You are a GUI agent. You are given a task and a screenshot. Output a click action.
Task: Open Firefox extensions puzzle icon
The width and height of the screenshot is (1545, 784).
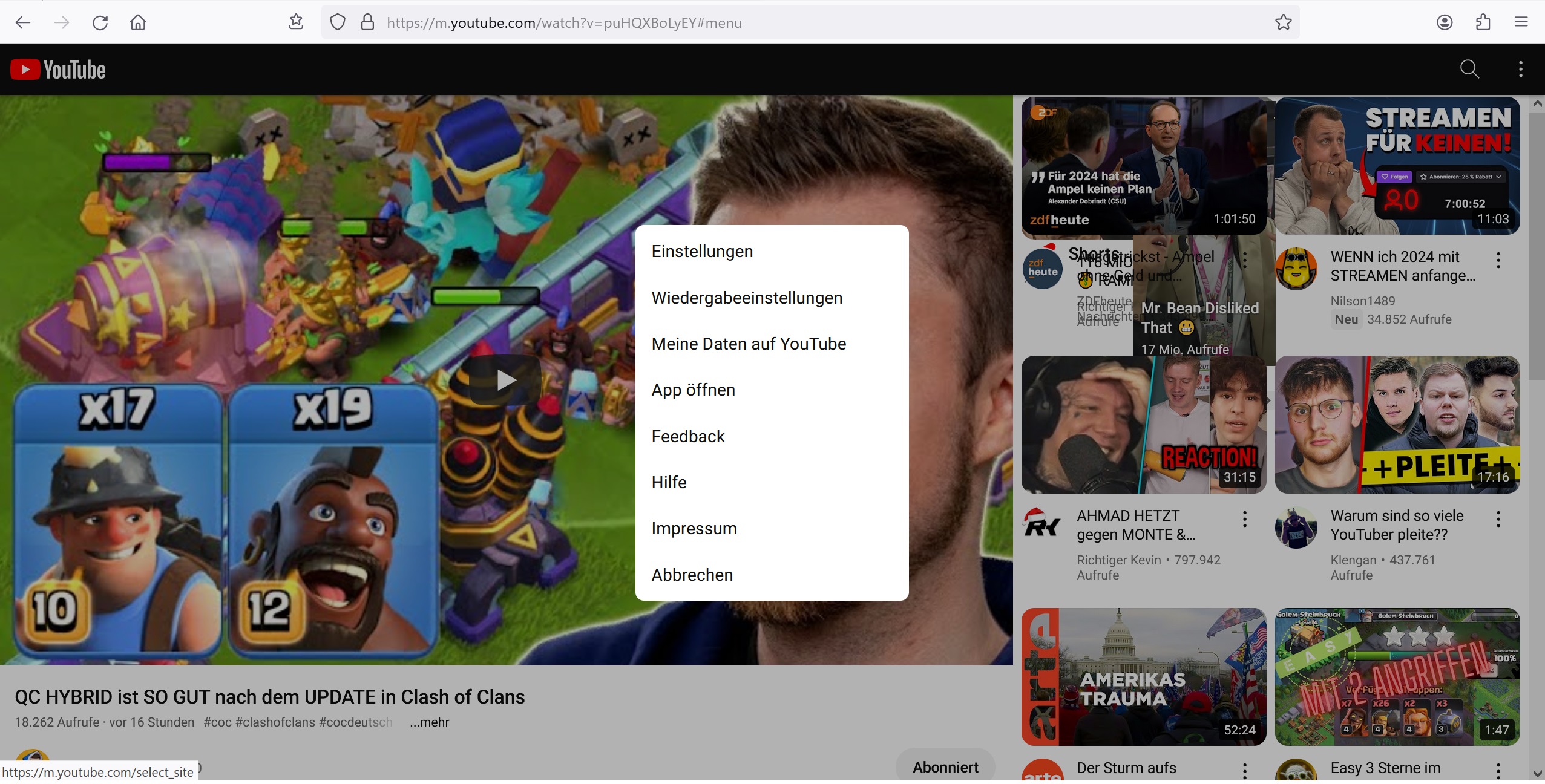click(1483, 23)
